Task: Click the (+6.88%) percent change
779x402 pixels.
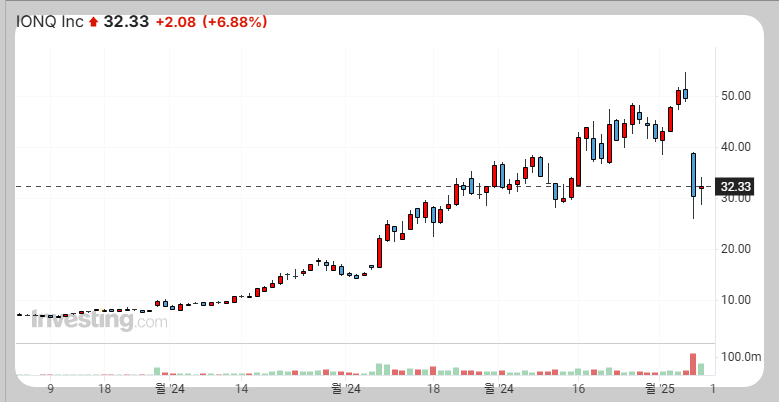Action: (x=234, y=22)
